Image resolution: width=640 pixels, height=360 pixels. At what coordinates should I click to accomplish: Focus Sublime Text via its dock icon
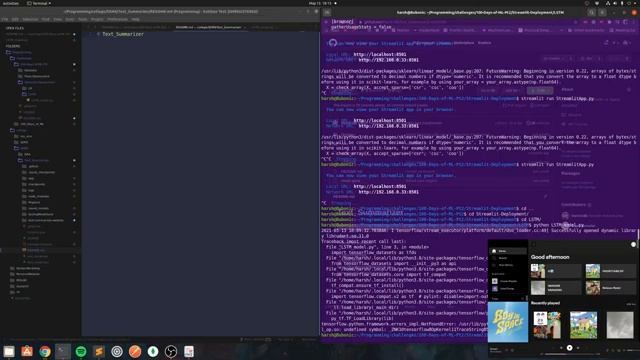pyautogui.click(x=99, y=351)
